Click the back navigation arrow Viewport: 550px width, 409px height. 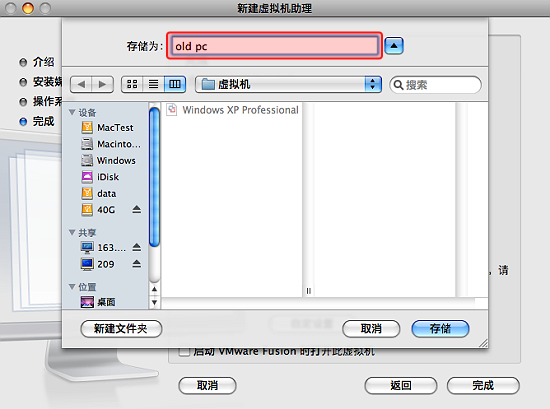[x=81, y=85]
